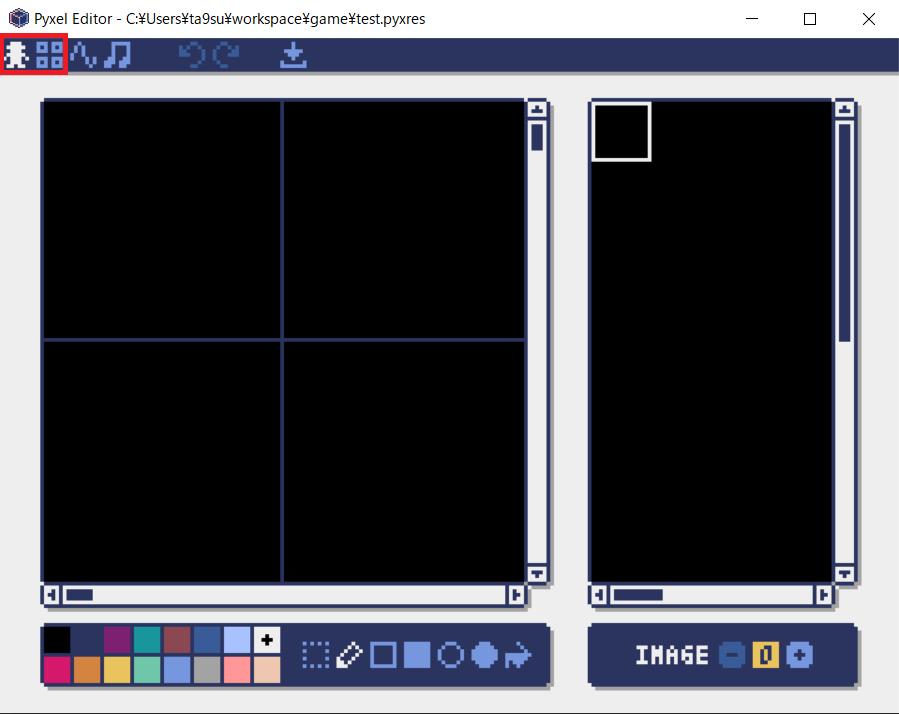Pick the cornflower blue swatch in bottom row
Viewport: 899px width, 714px height.
[177, 670]
